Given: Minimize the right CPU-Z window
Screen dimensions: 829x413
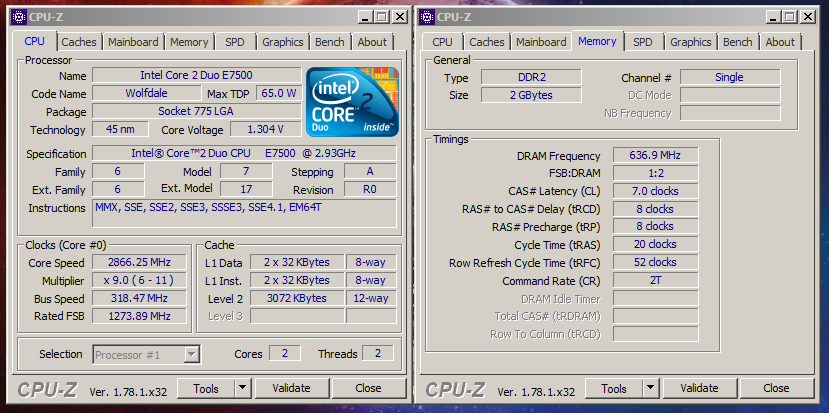Looking at the screenshot, I should pos(773,16).
